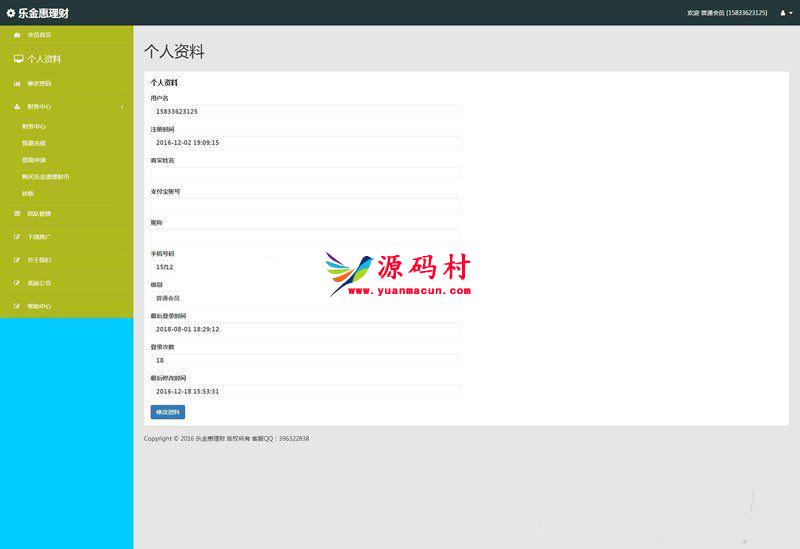Click the edit icon beside 系统公告

tap(17, 283)
